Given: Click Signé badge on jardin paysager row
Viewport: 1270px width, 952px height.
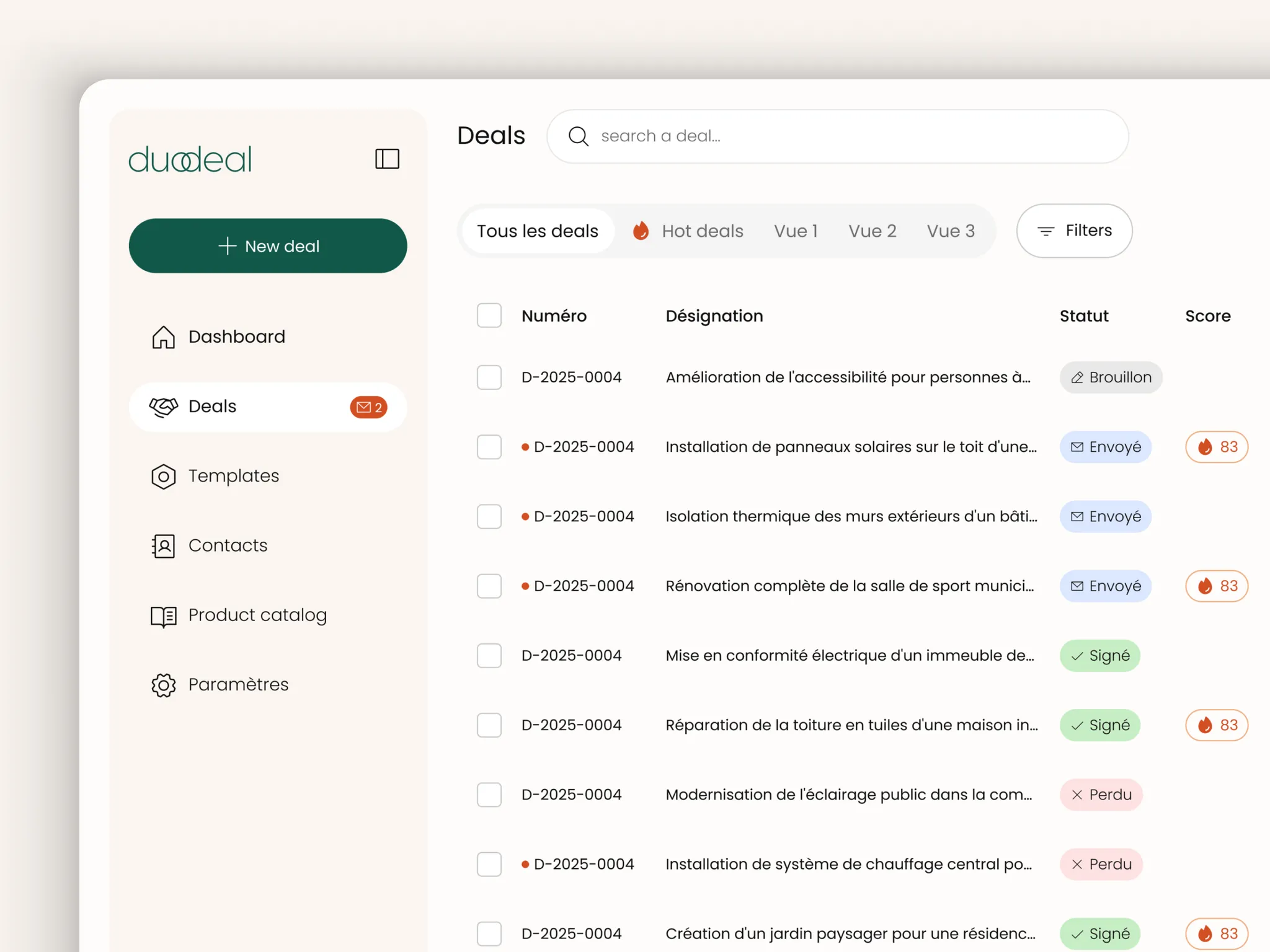Looking at the screenshot, I should click(1100, 933).
